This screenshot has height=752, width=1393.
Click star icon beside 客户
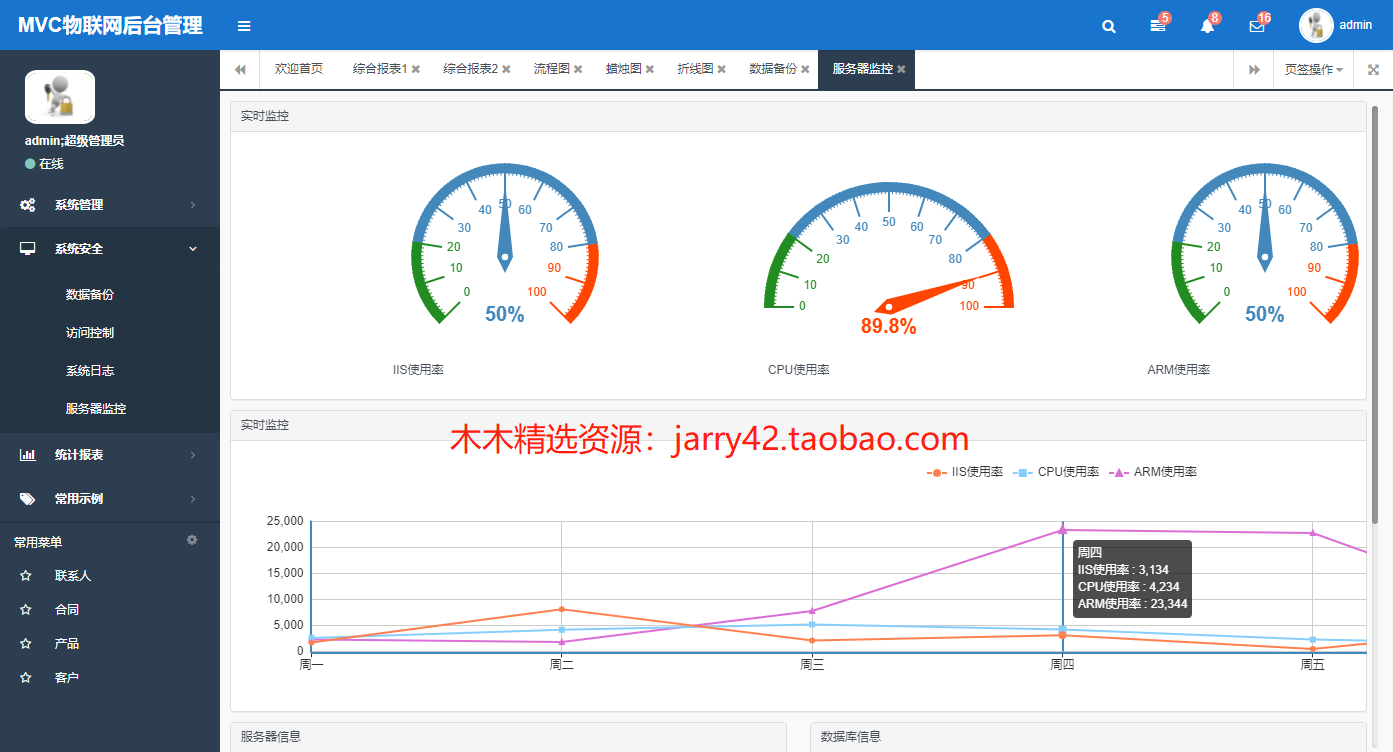[x=26, y=678]
